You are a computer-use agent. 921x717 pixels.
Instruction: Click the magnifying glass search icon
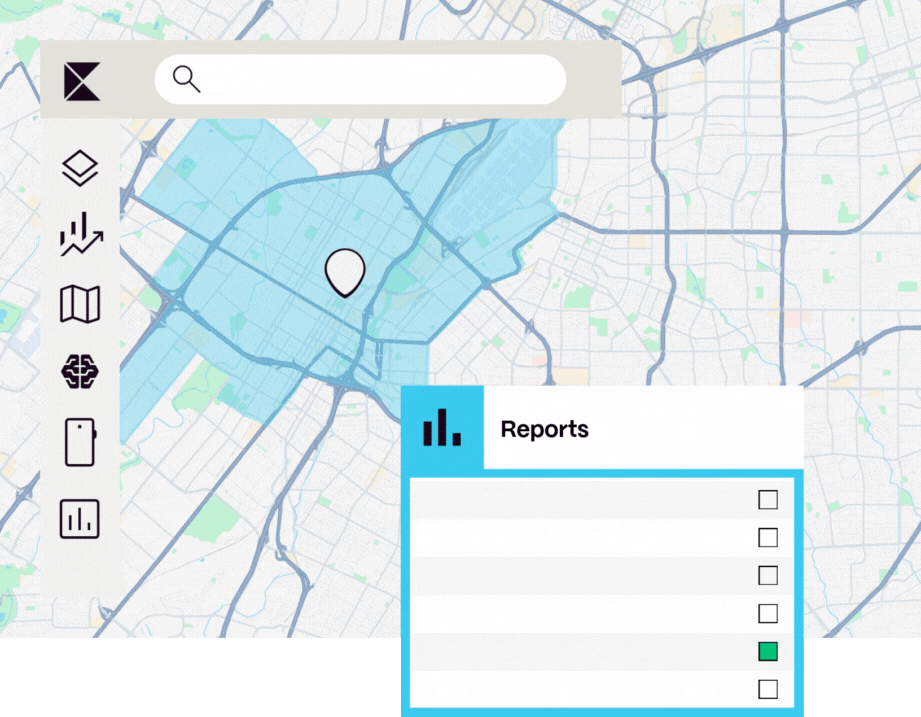click(186, 78)
